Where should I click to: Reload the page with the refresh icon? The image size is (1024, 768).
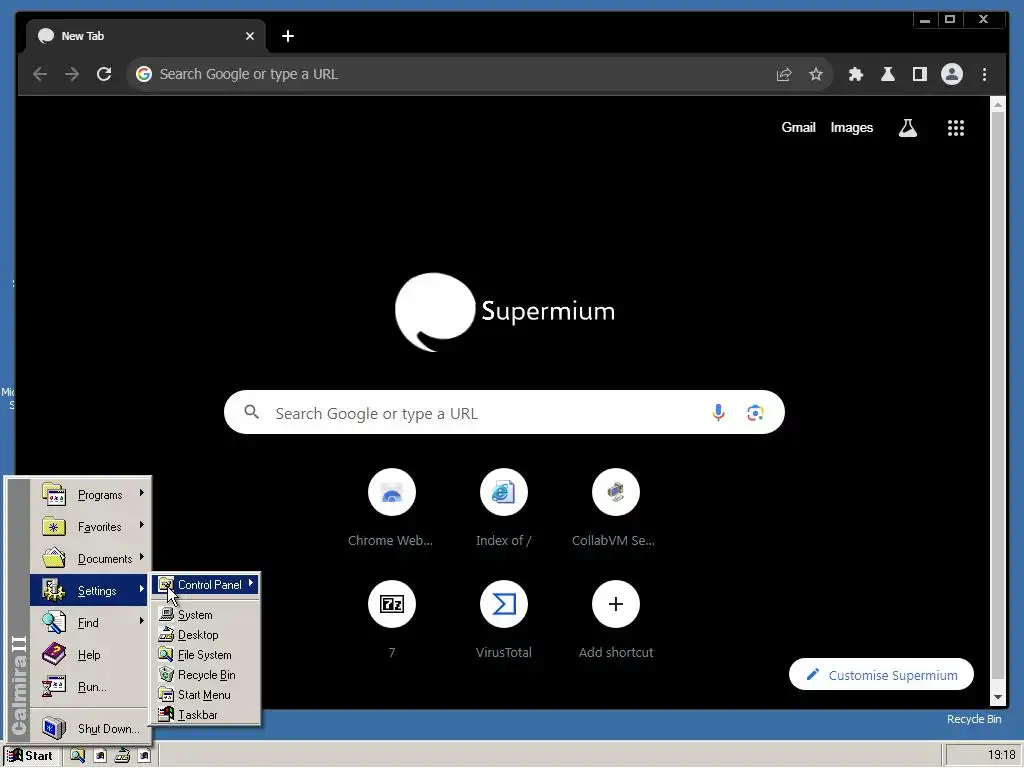click(x=104, y=74)
